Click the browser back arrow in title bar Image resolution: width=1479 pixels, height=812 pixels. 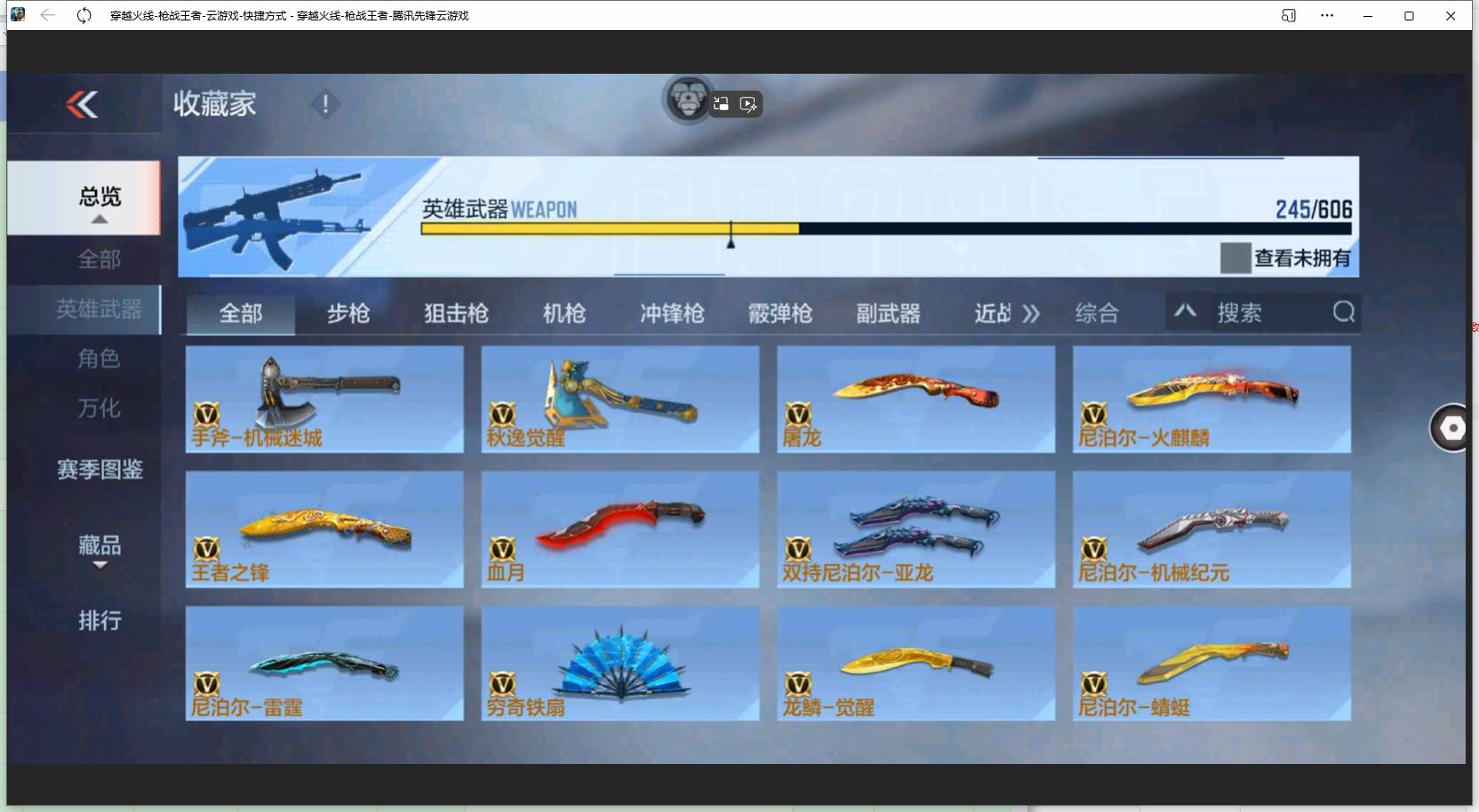pos(48,15)
